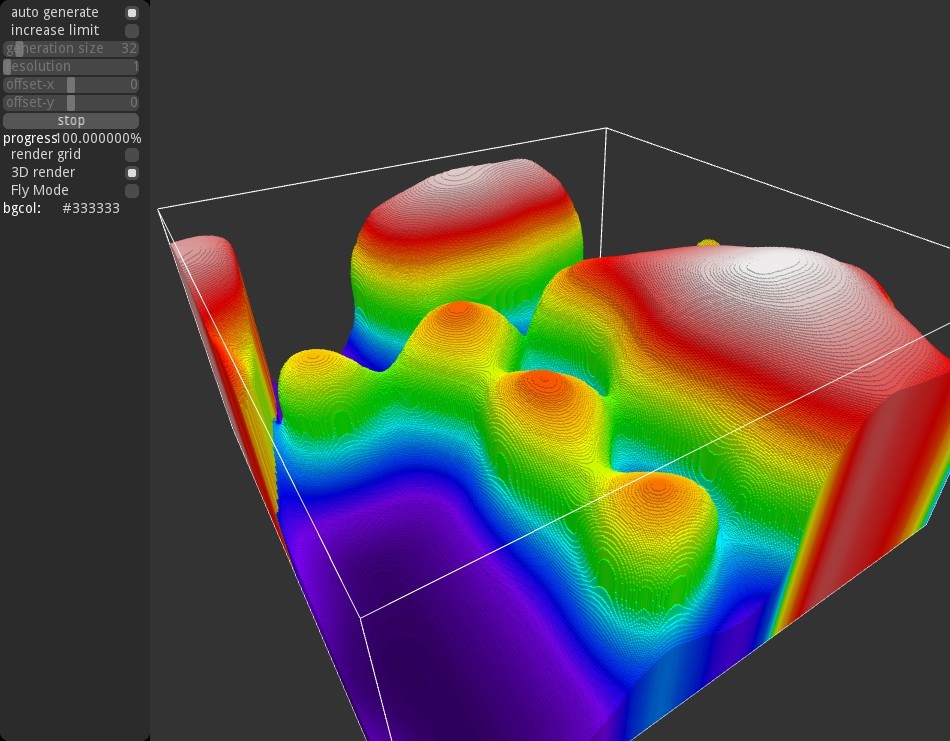Image resolution: width=950 pixels, height=741 pixels.
Task: Turn on the render grid checkbox
Action: tap(131, 155)
